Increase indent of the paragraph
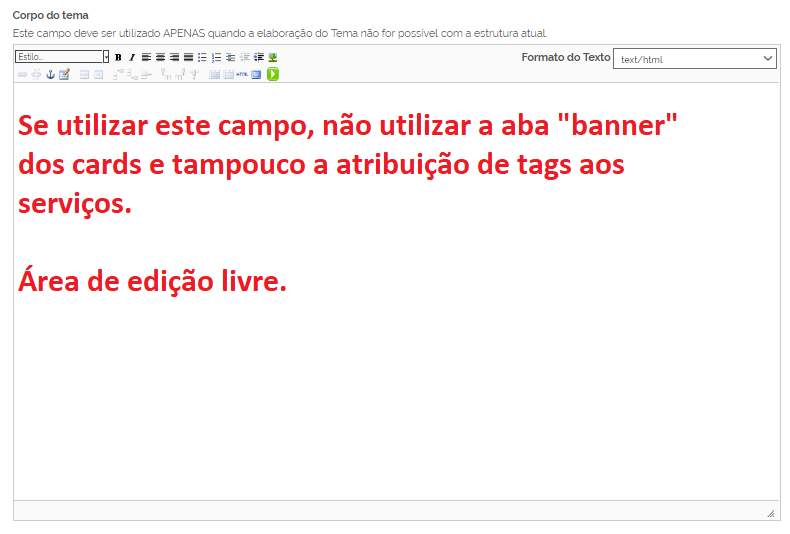This screenshot has width=790, height=534. (258, 57)
